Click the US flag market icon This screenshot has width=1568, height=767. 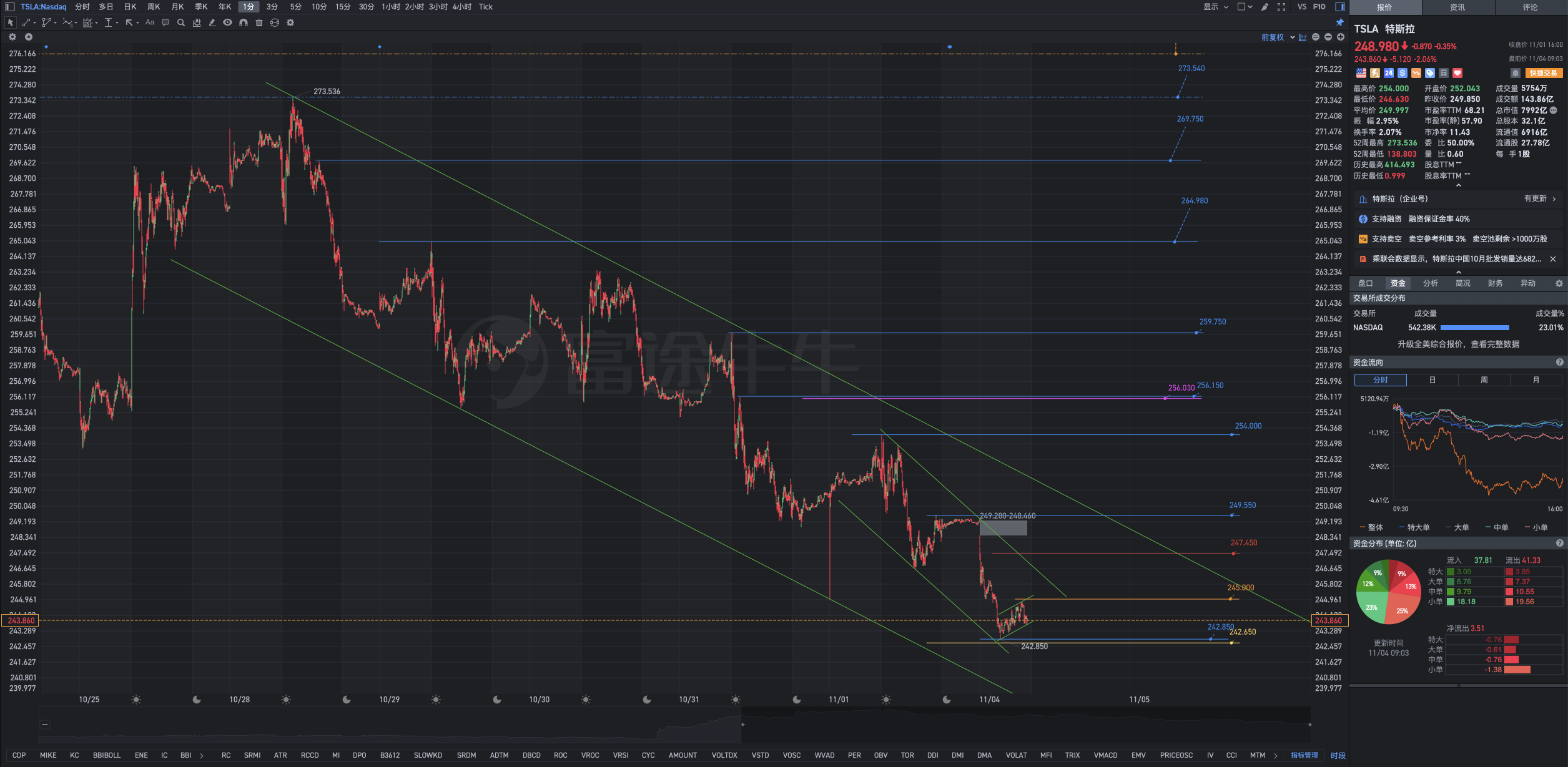1361,73
